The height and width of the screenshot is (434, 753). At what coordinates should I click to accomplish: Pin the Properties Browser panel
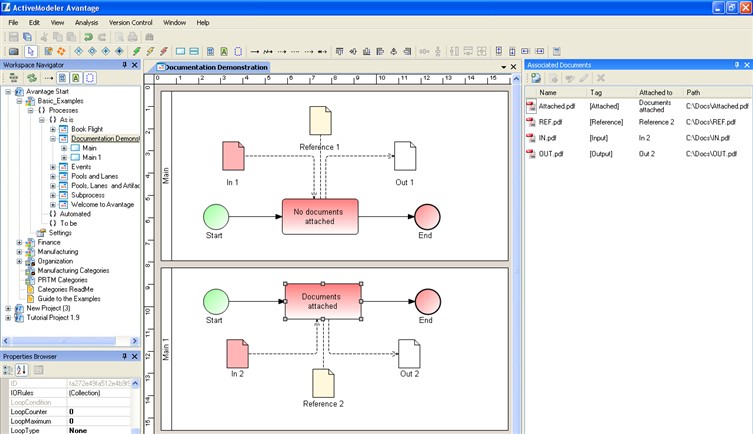point(124,356)
